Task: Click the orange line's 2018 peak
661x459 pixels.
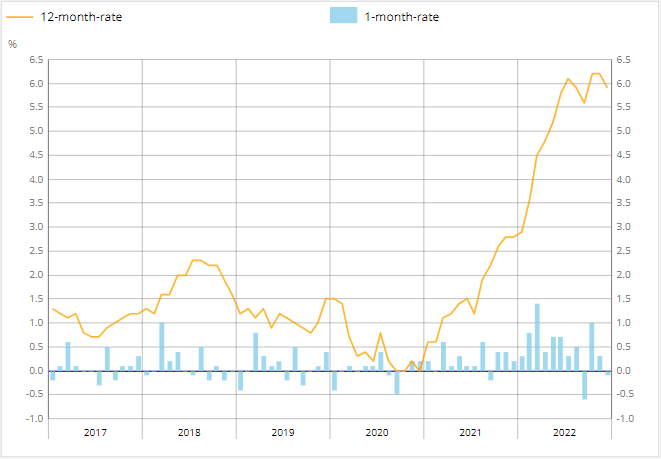Action: 197,260
